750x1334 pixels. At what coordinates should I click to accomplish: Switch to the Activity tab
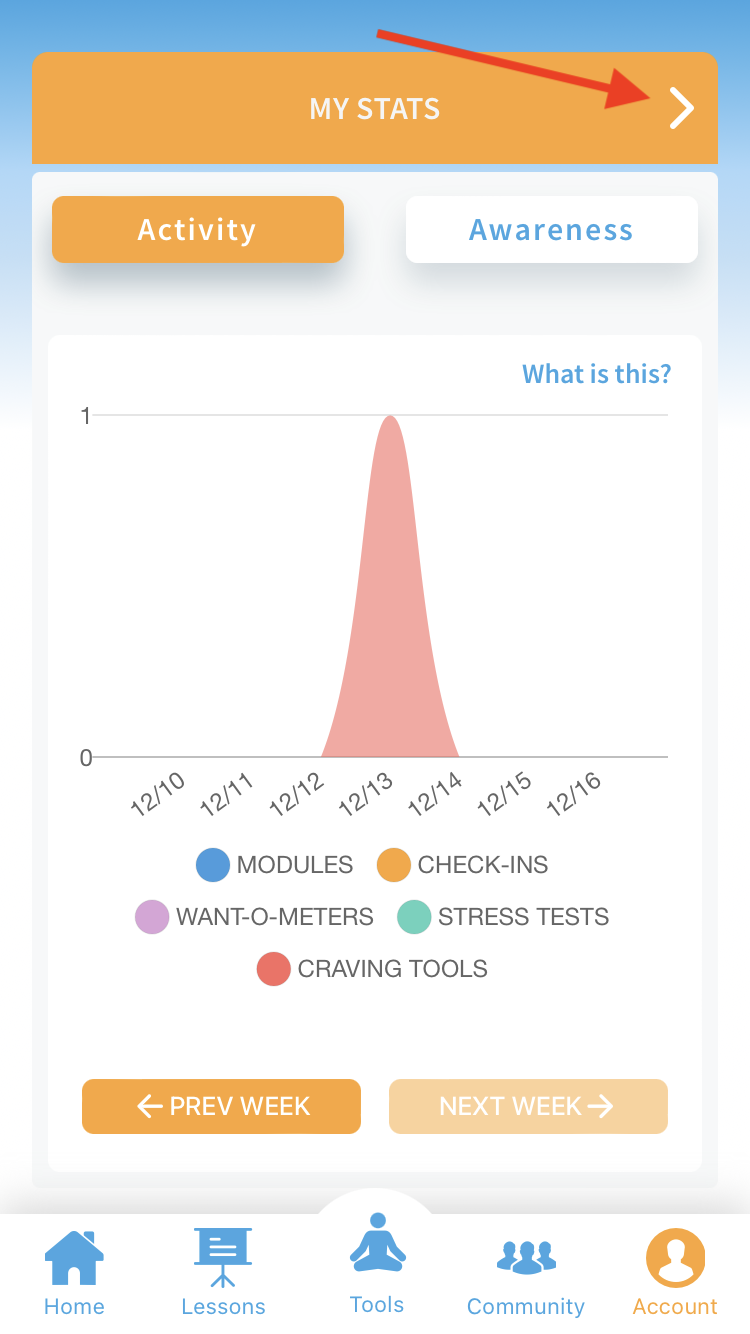pyautogui.click(x=197, y=230)
